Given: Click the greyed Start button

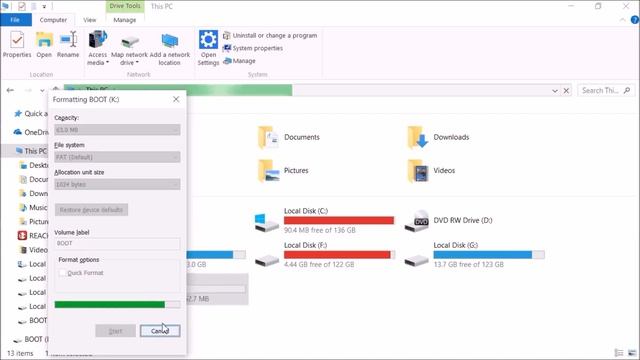Looking at the screenshot, I should point(116,331).
